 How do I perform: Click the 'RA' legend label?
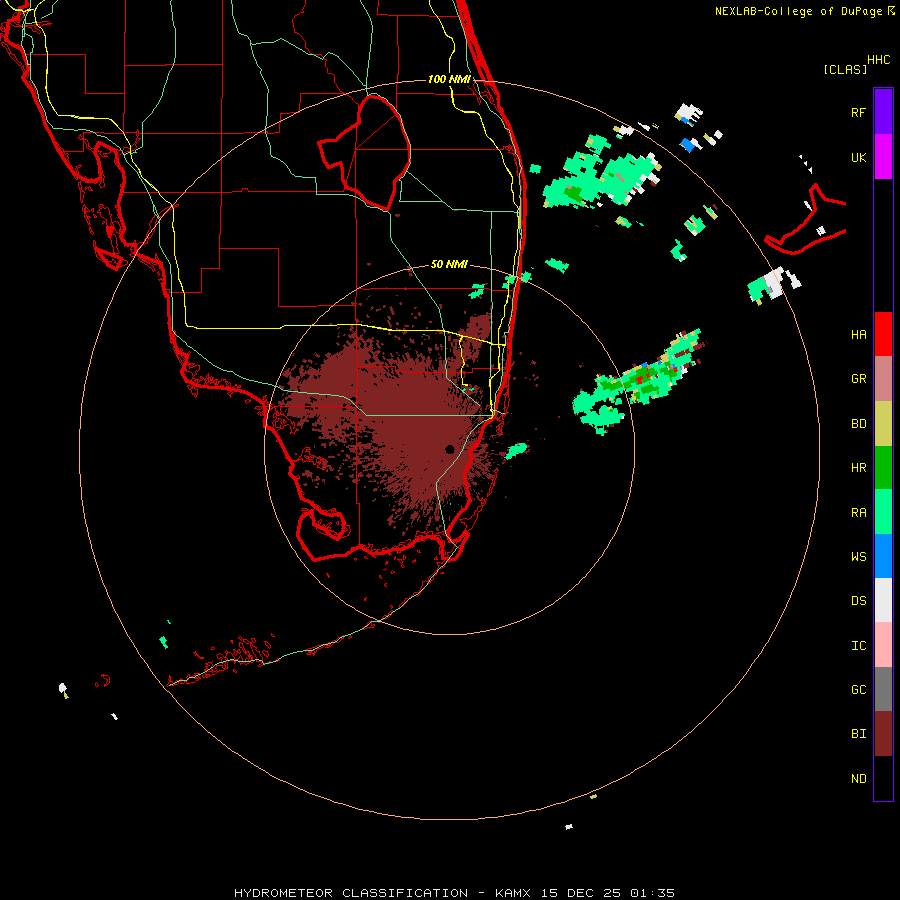coord(858,513)
